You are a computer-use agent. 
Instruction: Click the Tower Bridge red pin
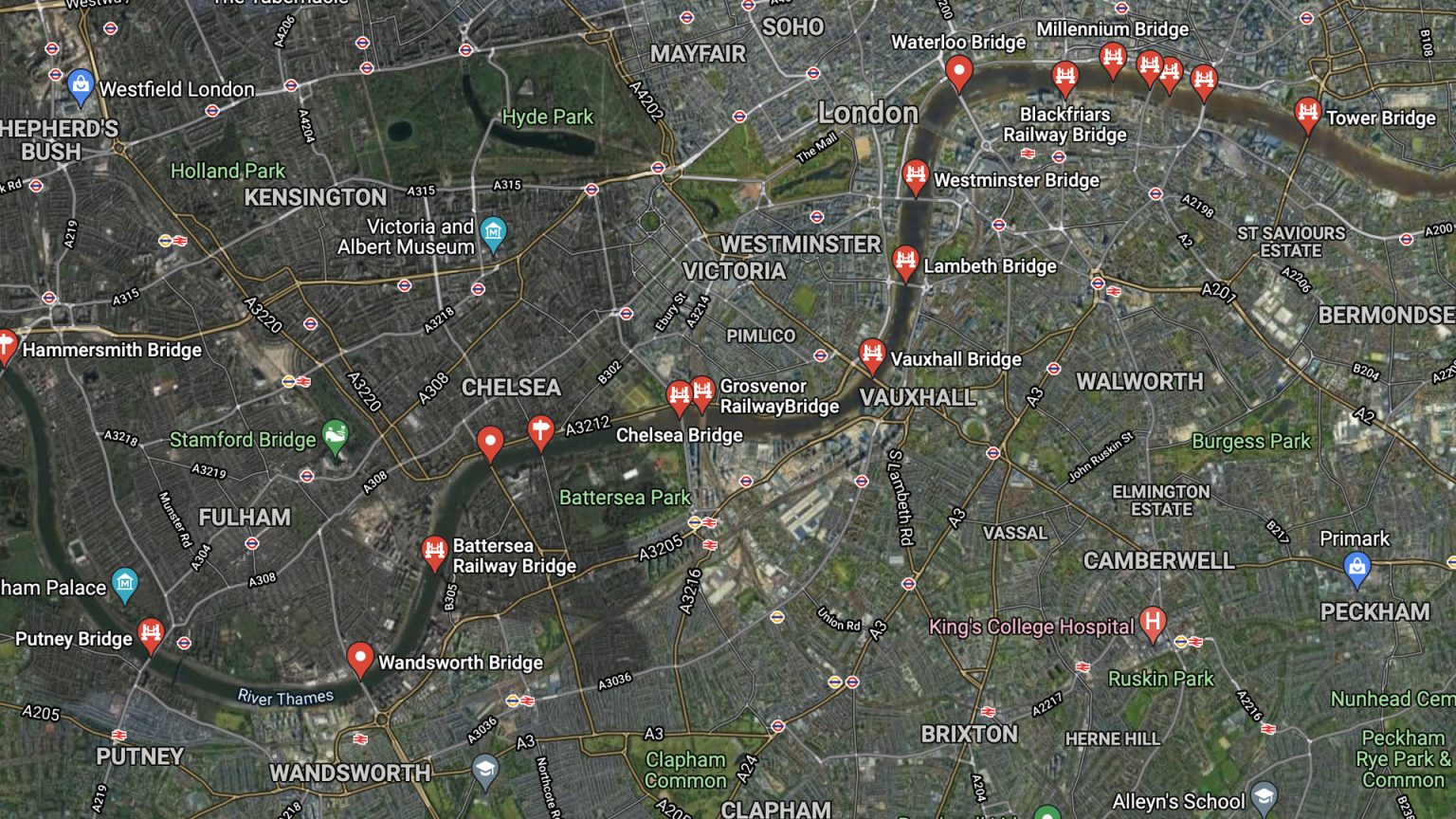click(x=1307, y=115)
